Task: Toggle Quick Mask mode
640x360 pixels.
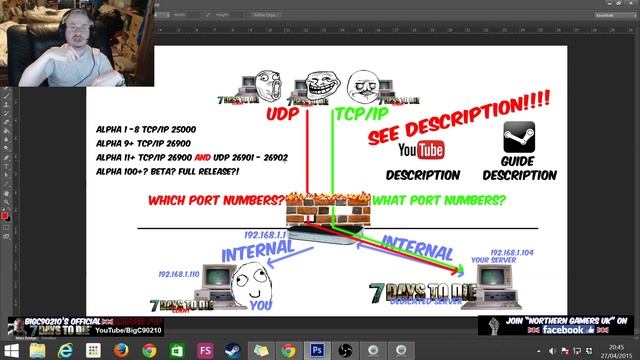Action: click(7, 228)
